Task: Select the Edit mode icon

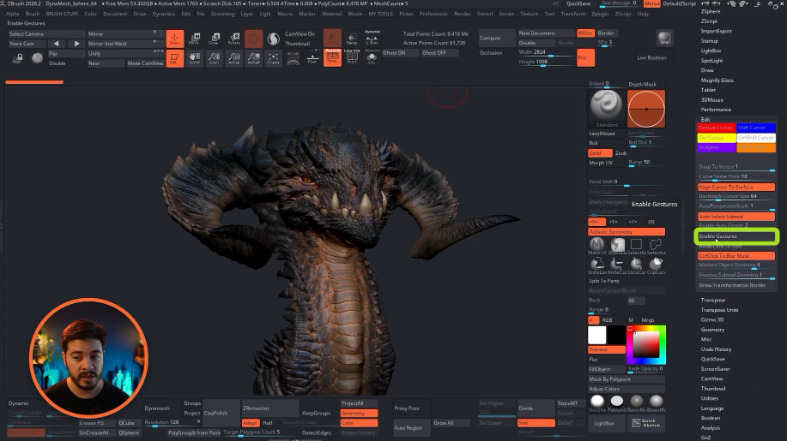Action: tap(175, 58)
